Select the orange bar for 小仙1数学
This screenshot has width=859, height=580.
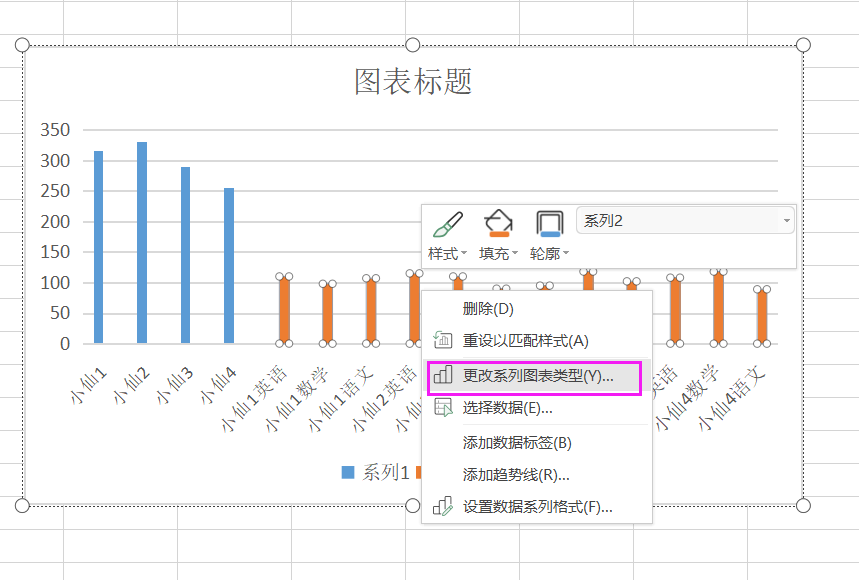(x=328, y=314)
